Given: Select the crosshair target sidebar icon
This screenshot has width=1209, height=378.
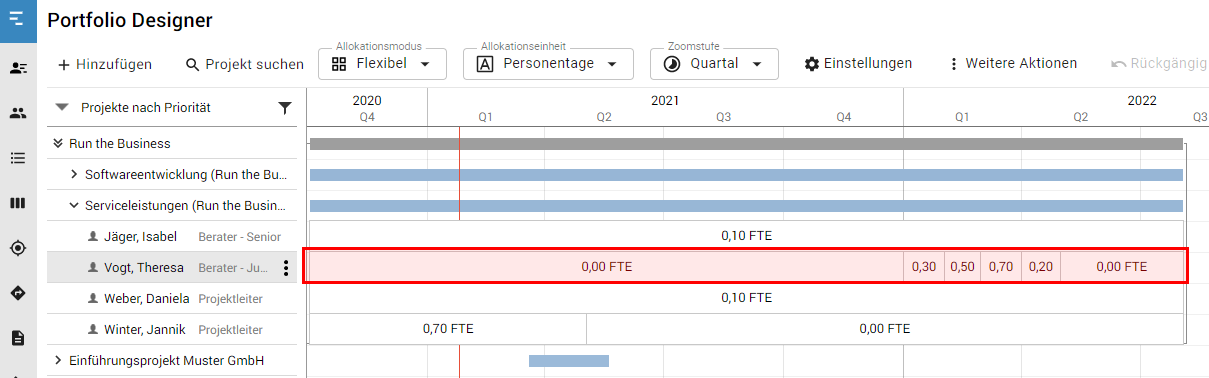Looking at the screenshot, I should [x=18, y=248].
